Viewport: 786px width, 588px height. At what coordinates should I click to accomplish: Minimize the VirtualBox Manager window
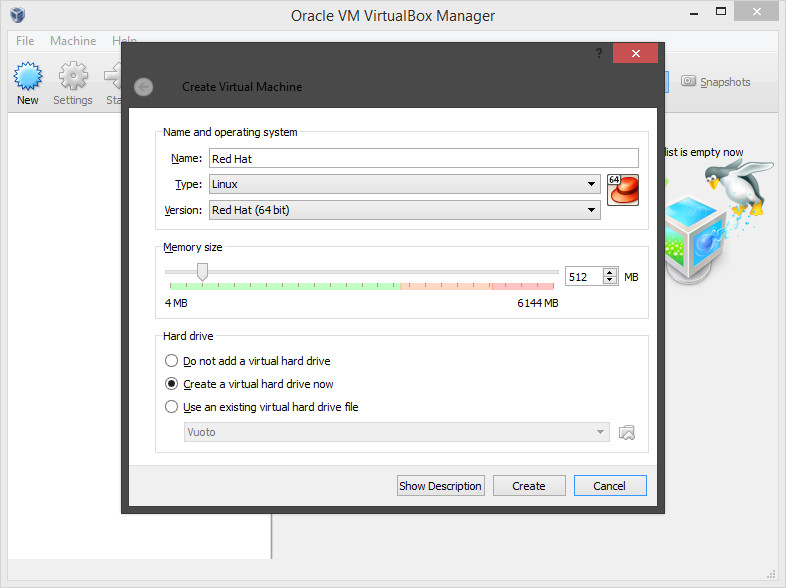pyautogui.click(x=694, y=14)
